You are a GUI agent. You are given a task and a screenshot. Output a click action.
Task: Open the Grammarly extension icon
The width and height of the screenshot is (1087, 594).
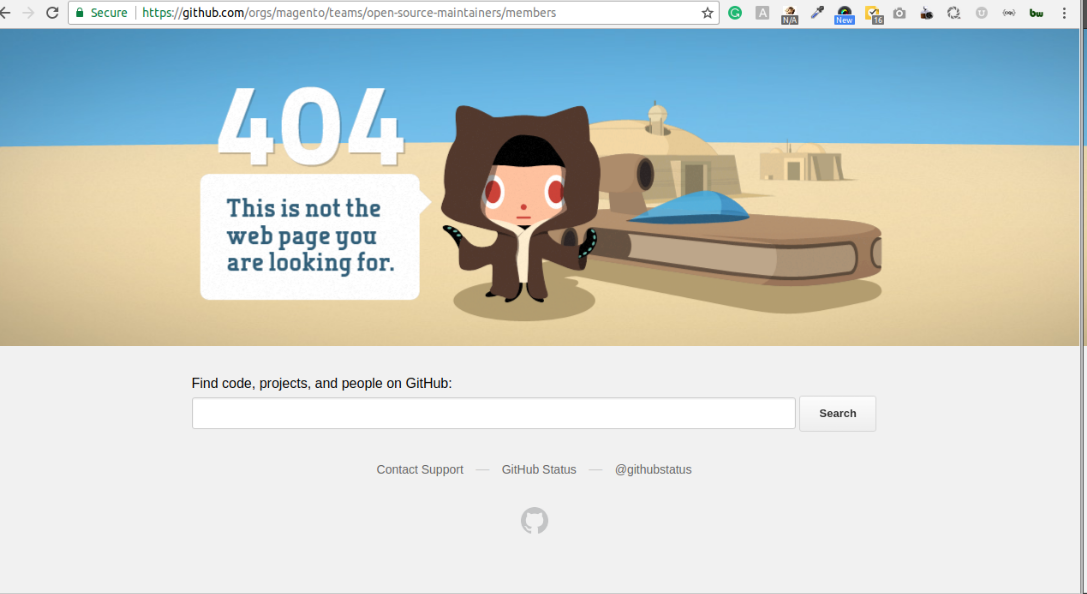point(735,12)
